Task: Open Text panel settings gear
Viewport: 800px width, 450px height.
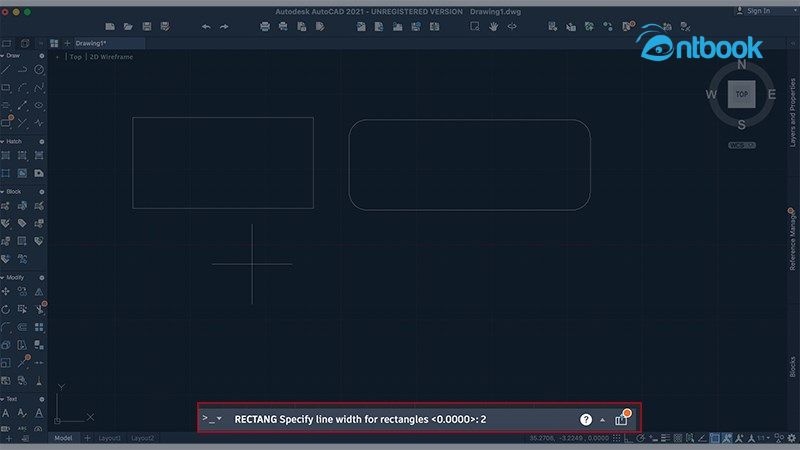Action: click(x=42, y=399)
